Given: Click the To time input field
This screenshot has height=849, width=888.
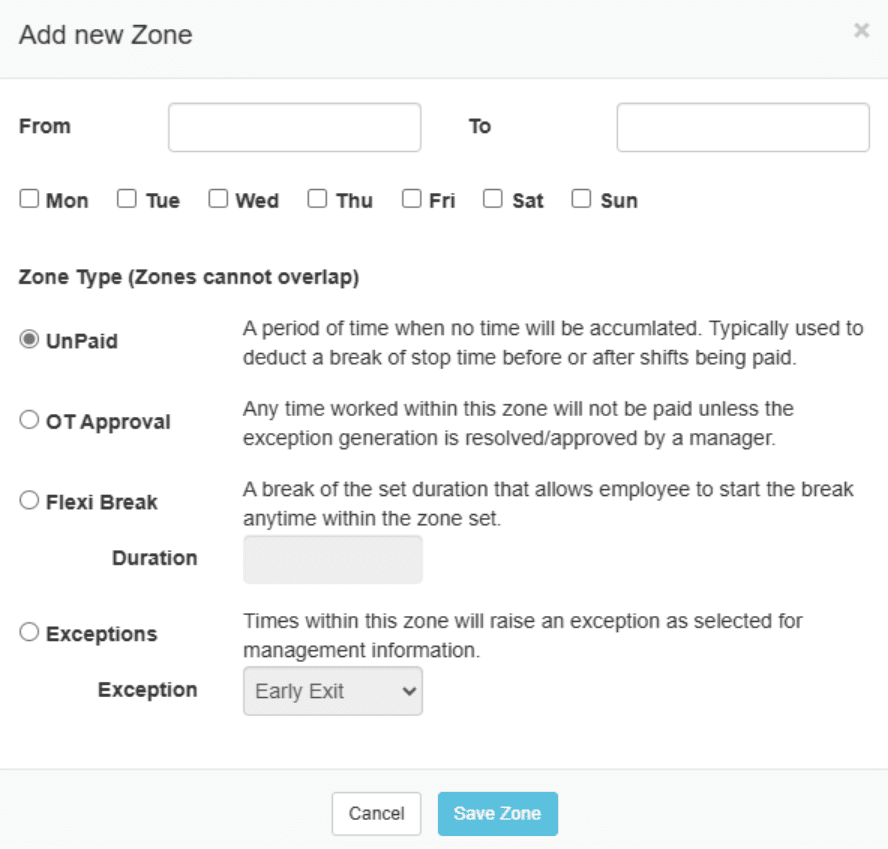Looking at the screenshot, I should tap(742, 127).
